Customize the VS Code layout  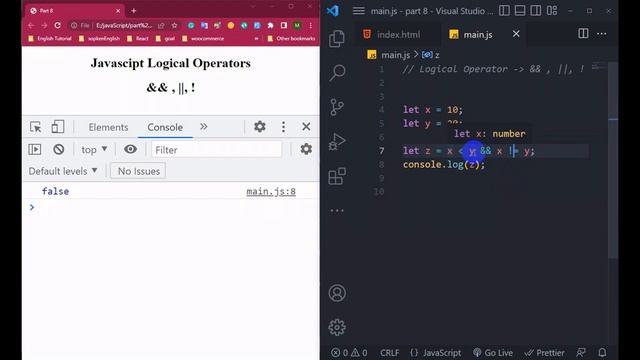pos(552,11)
